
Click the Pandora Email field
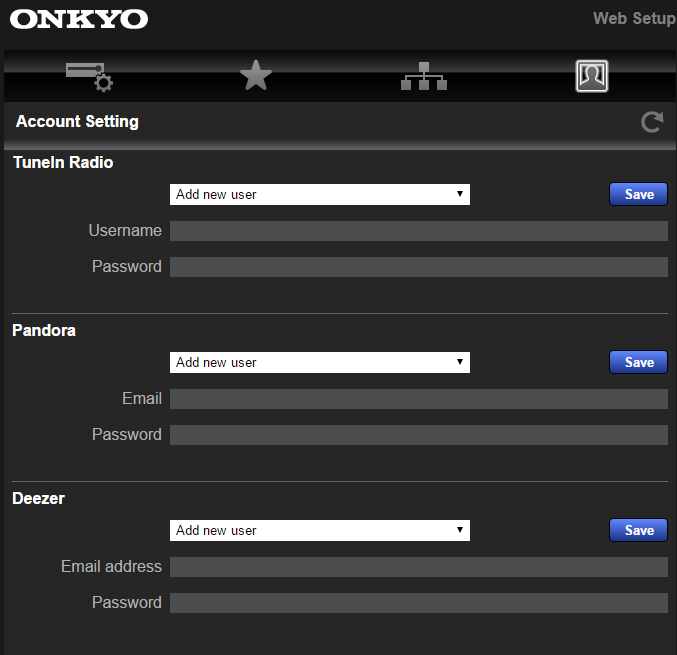[x=419, y=399]
